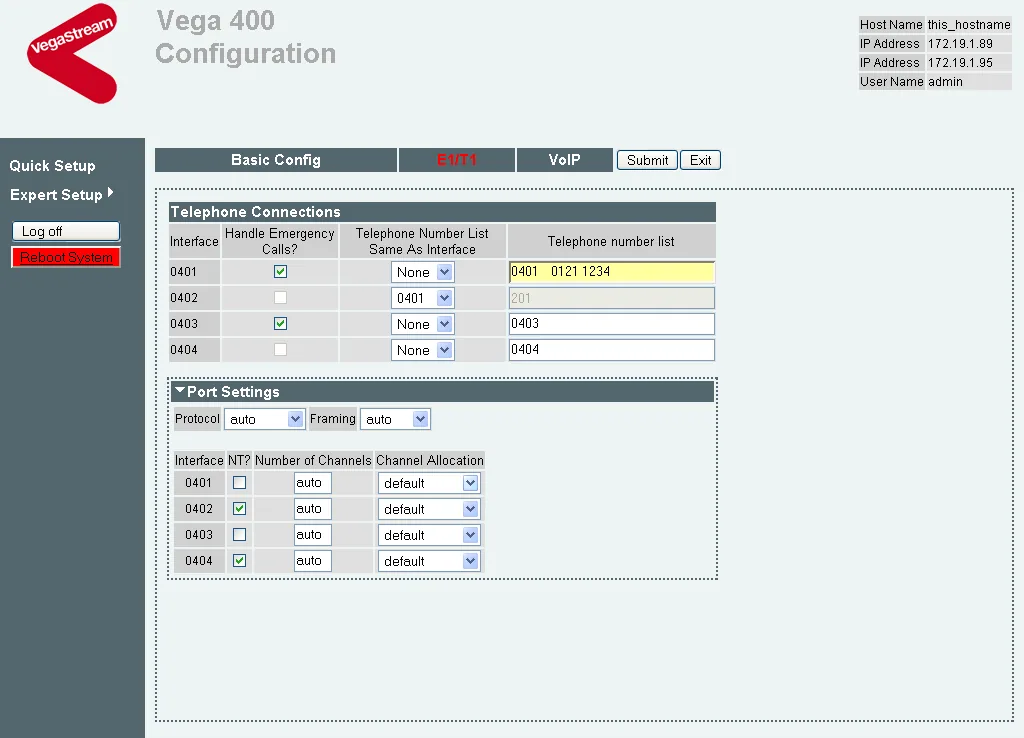The height and width of the screenshot is (738, 1024).
Task: Click telephone number list field containing 0403
Action: [x=612, y=324]
